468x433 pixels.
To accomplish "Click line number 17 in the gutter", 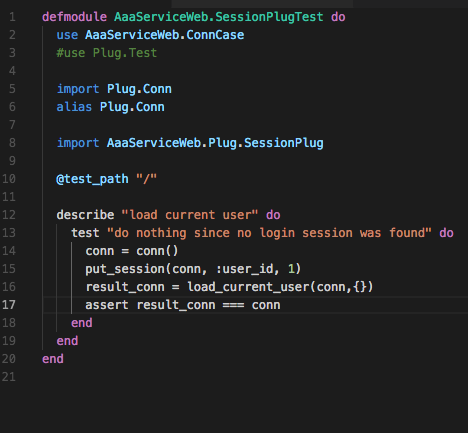I will [x=9, y=305].
